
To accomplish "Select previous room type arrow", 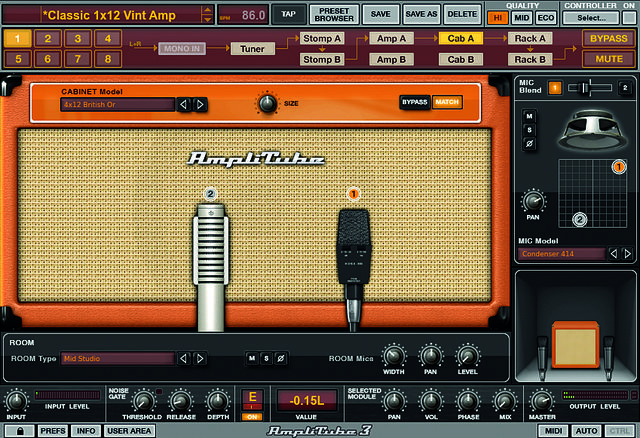I will point(183,359).
